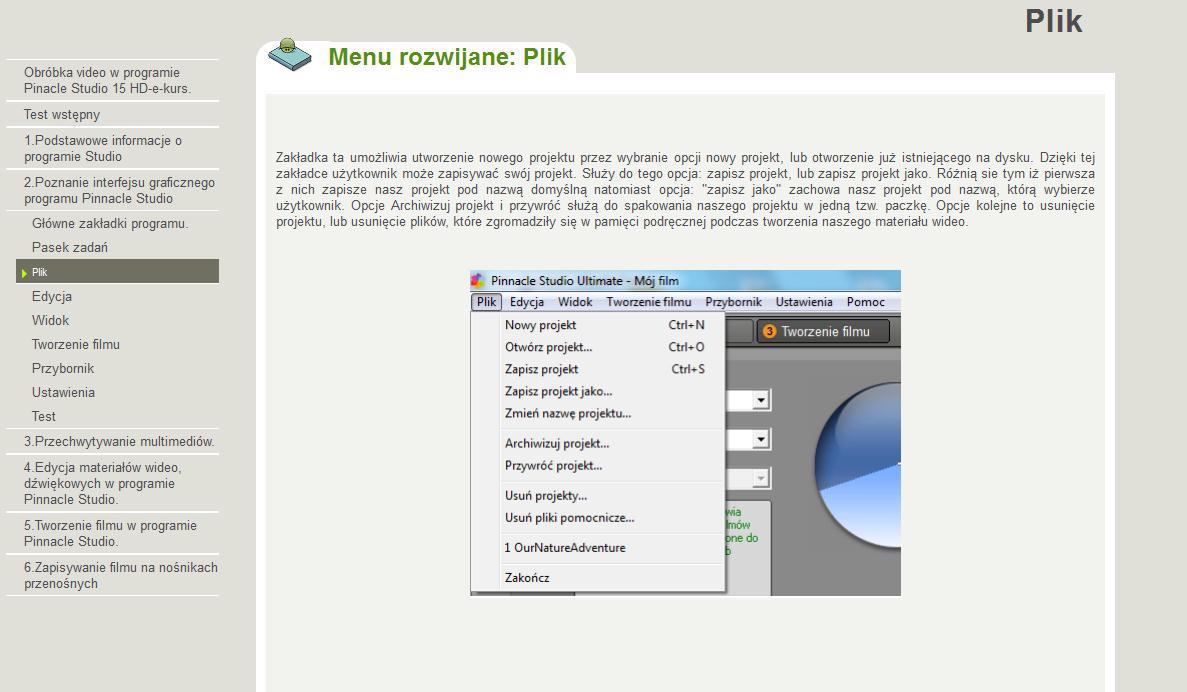Click the Ctrl+N shortcut label
The image size is (1187, 692).
tap(686, 325)
